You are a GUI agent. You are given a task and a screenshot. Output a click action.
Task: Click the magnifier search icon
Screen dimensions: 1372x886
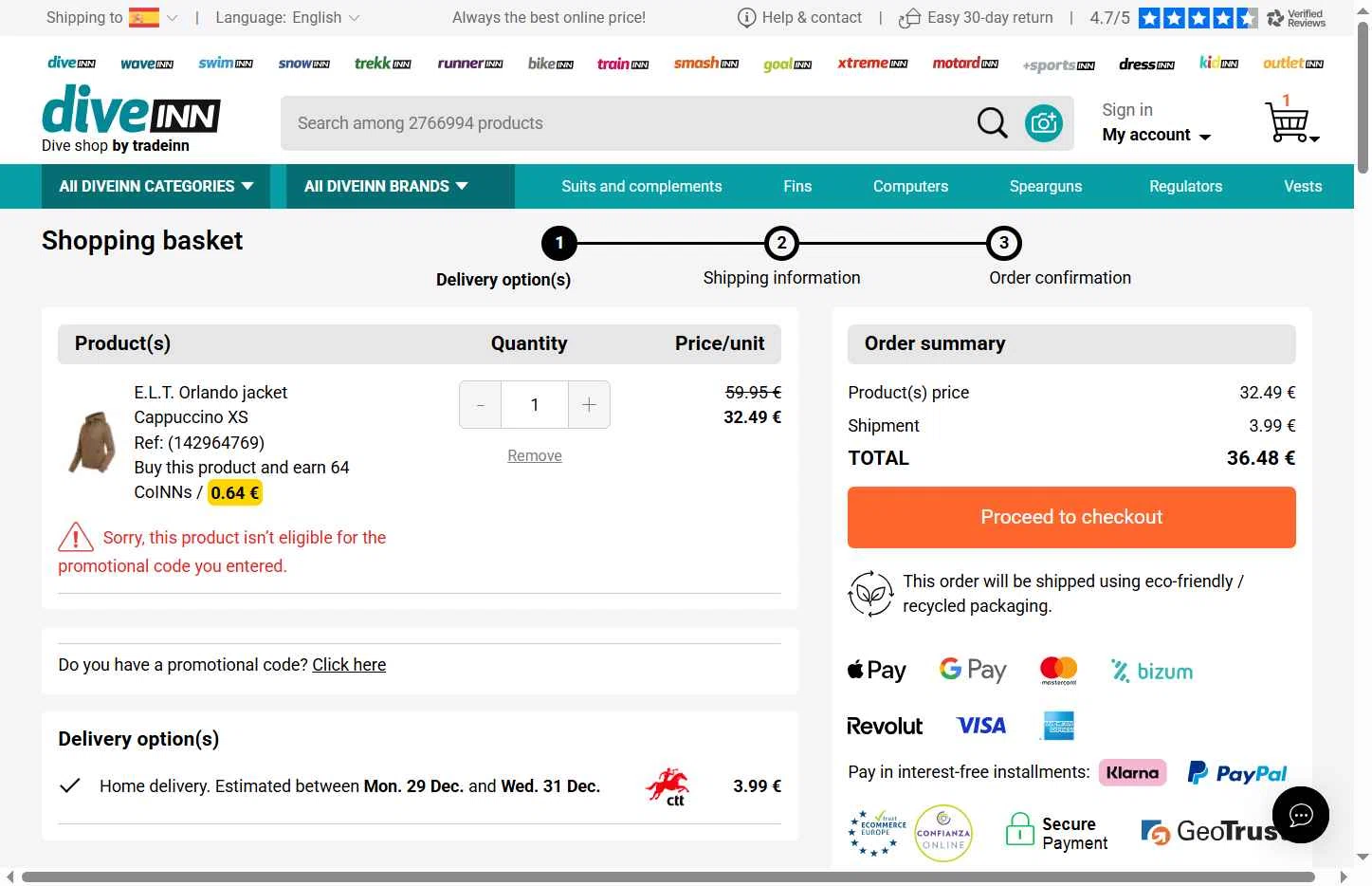coord(992,123)
